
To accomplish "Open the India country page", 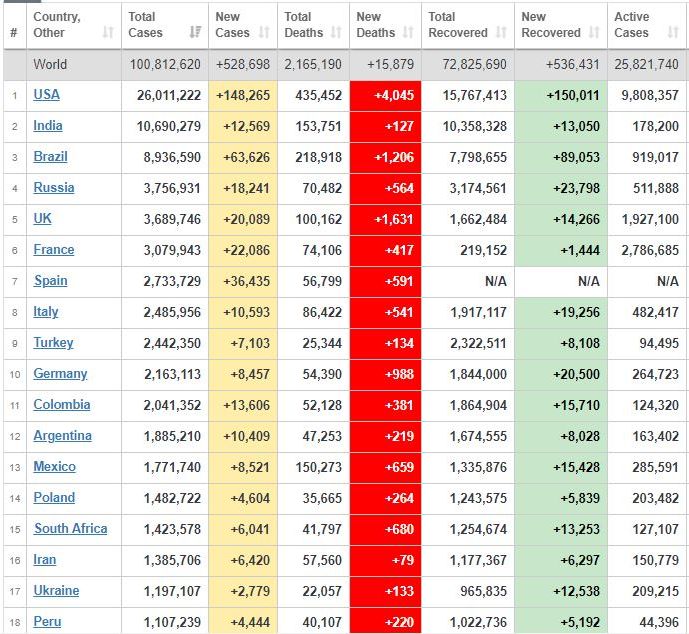I will click(x=48, y=126).
